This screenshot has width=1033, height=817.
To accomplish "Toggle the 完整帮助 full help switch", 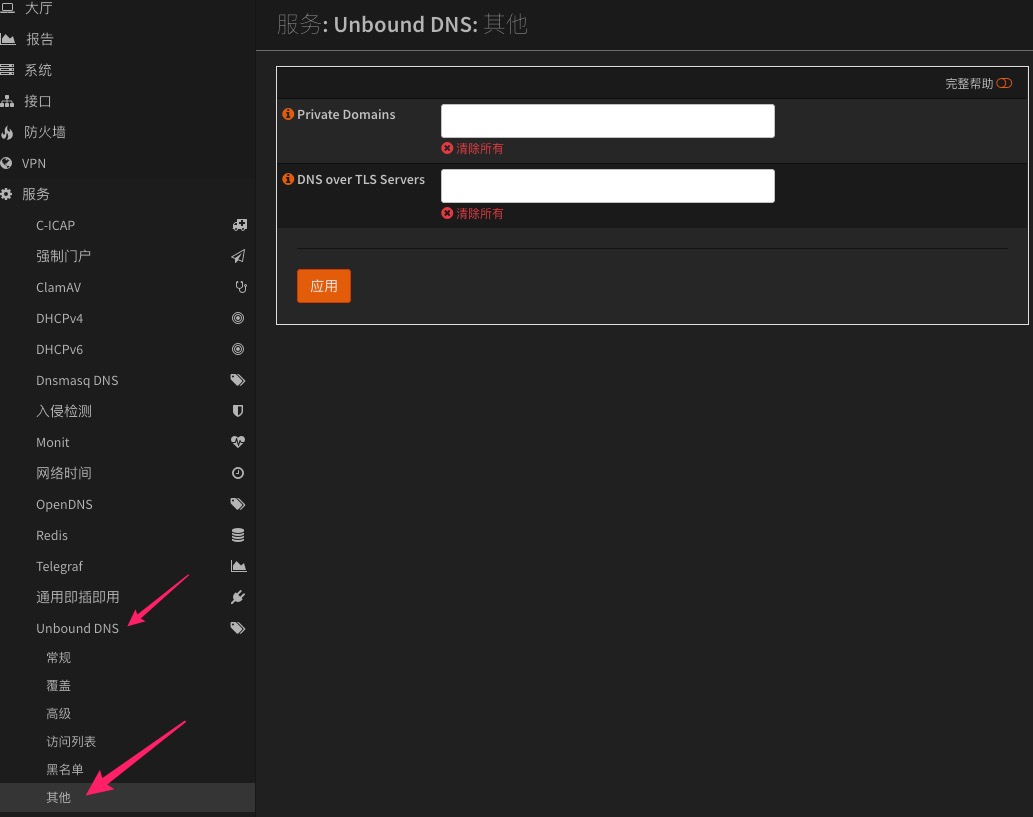I will [x=1004, y=84].
